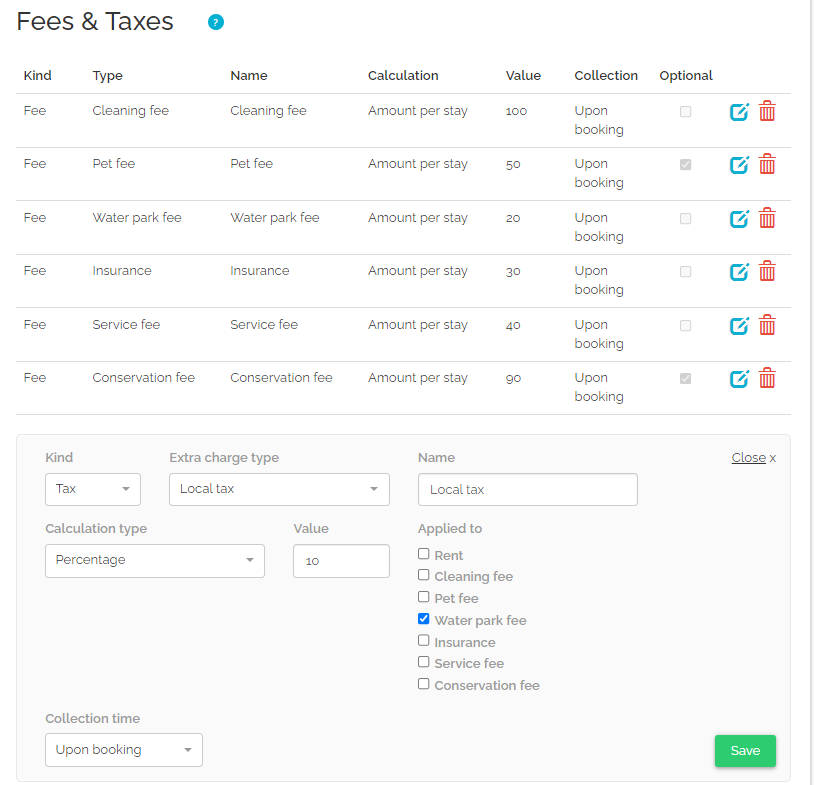
Task: Focus the Name text field
Action: pyautogui.click(x=527, y=490)
